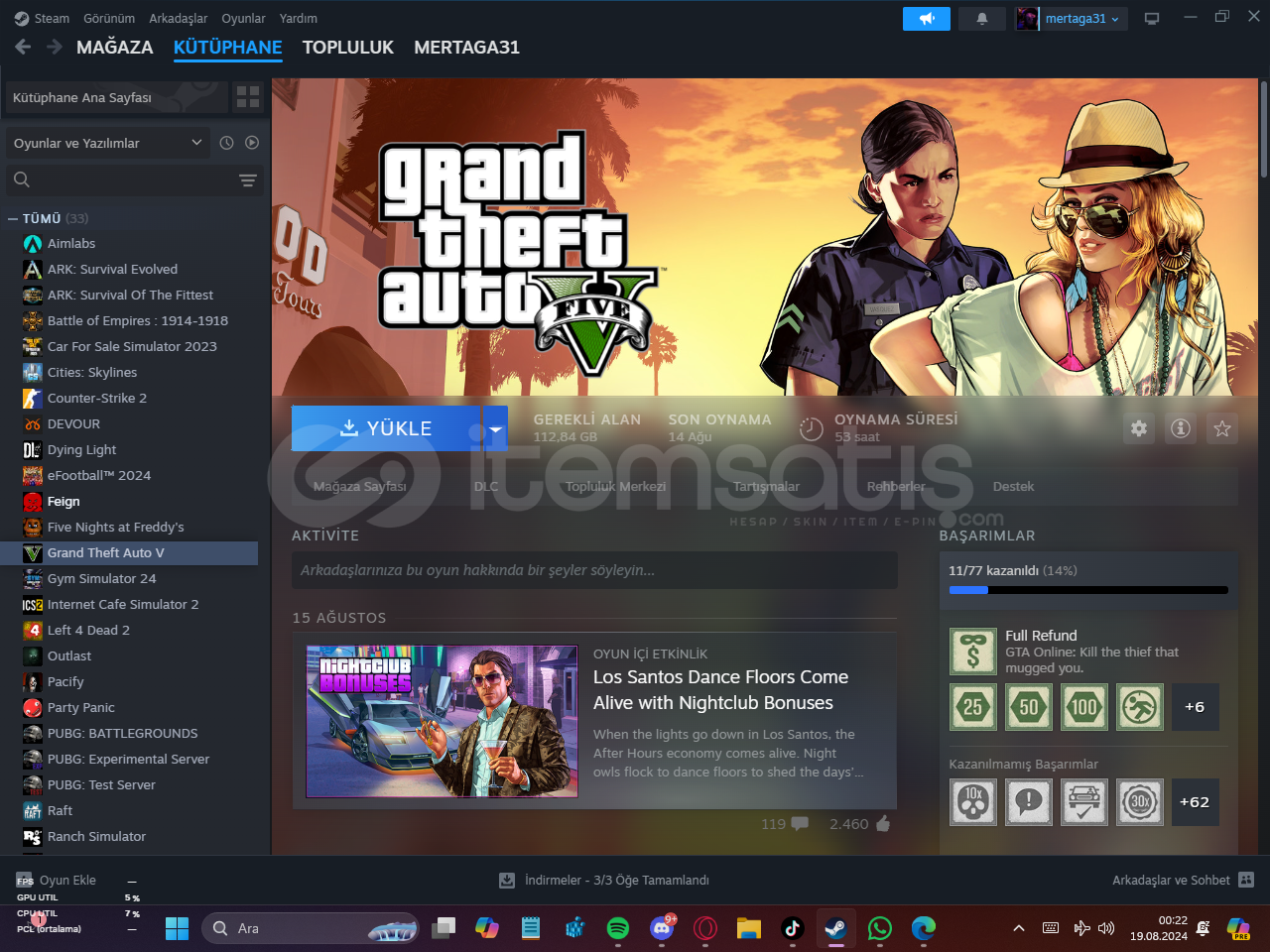
Task: Show +6 more earned achievements
Action: [1195, 707]
